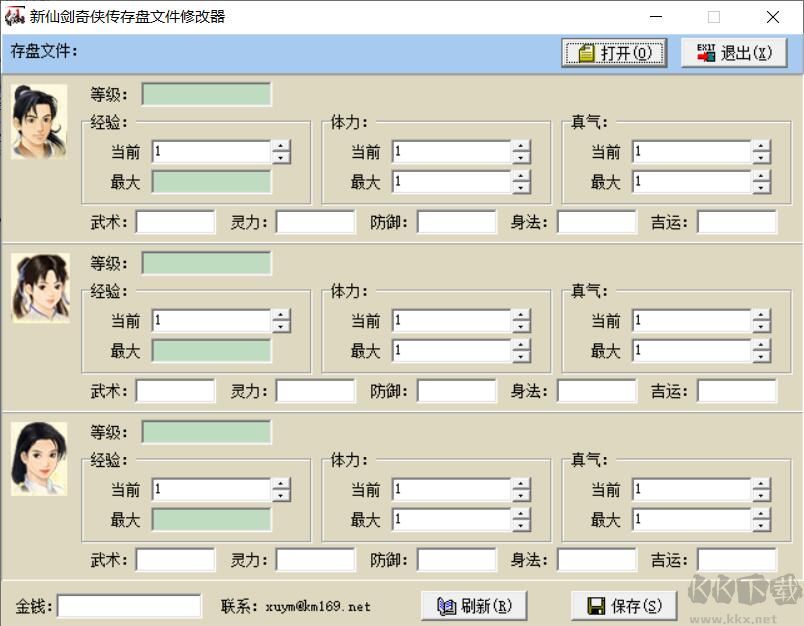Click the 打开(O) open file button
Screen dimensions: 804x626
point(614,52)
